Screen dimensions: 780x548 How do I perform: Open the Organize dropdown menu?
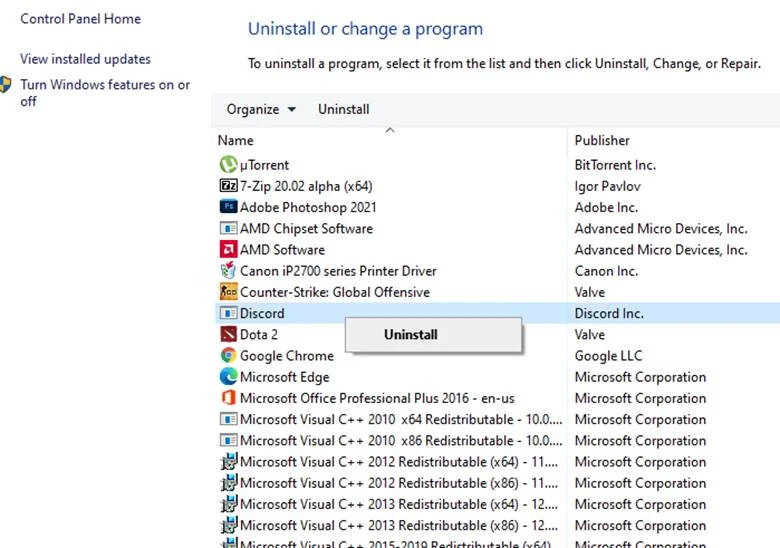coord(261,109)
